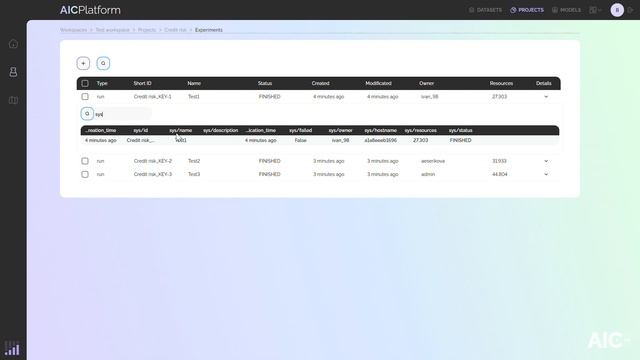The image size is (640, 360).
Task: Click the Resources column header
Action: click(501, 83)
